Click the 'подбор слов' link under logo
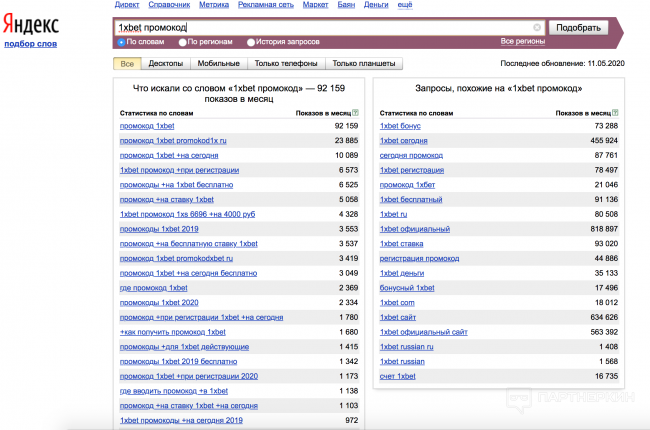This screenshot has width=650, height=430. (30, 44)
